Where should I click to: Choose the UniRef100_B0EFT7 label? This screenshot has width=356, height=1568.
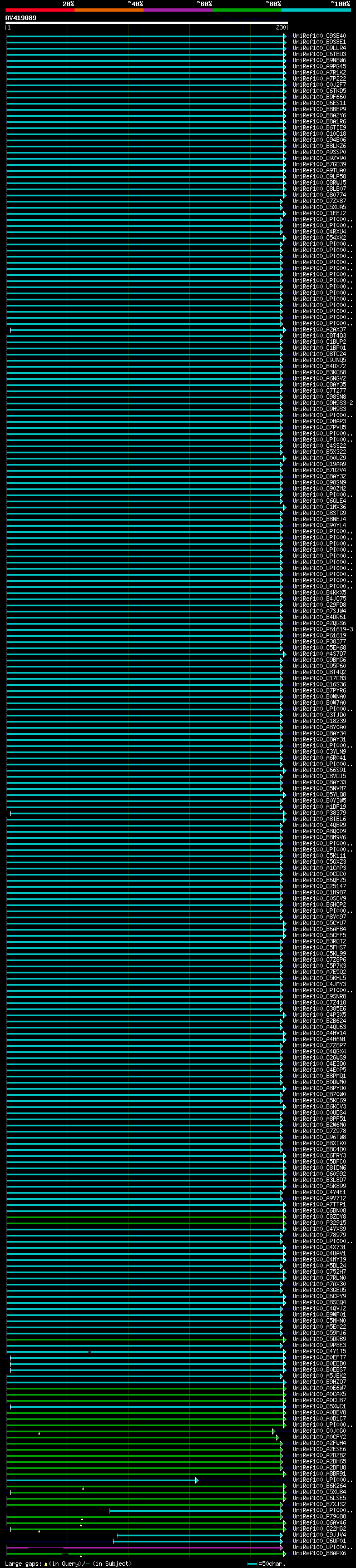click(319, 1357)
